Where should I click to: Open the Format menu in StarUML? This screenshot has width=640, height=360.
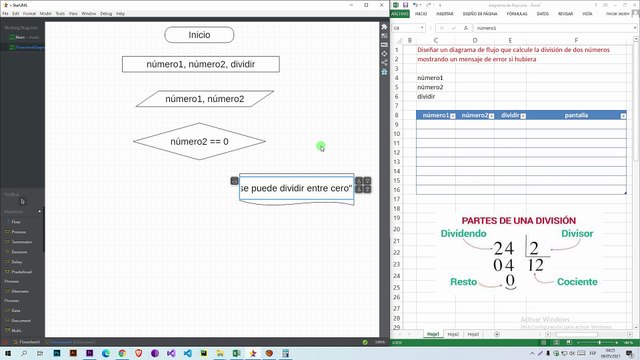coord(29,13)
